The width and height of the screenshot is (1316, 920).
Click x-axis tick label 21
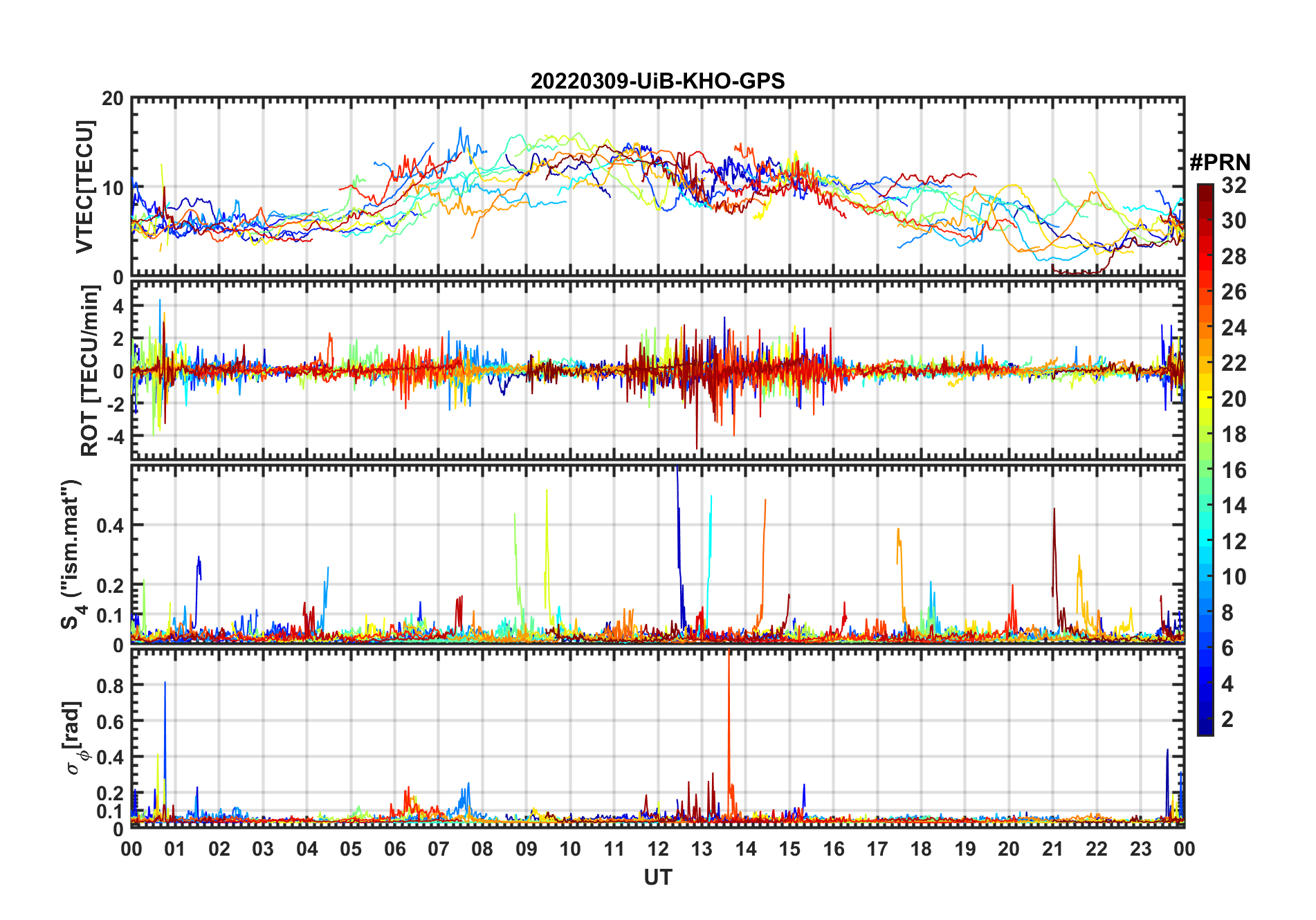[x=1053, y=849]
